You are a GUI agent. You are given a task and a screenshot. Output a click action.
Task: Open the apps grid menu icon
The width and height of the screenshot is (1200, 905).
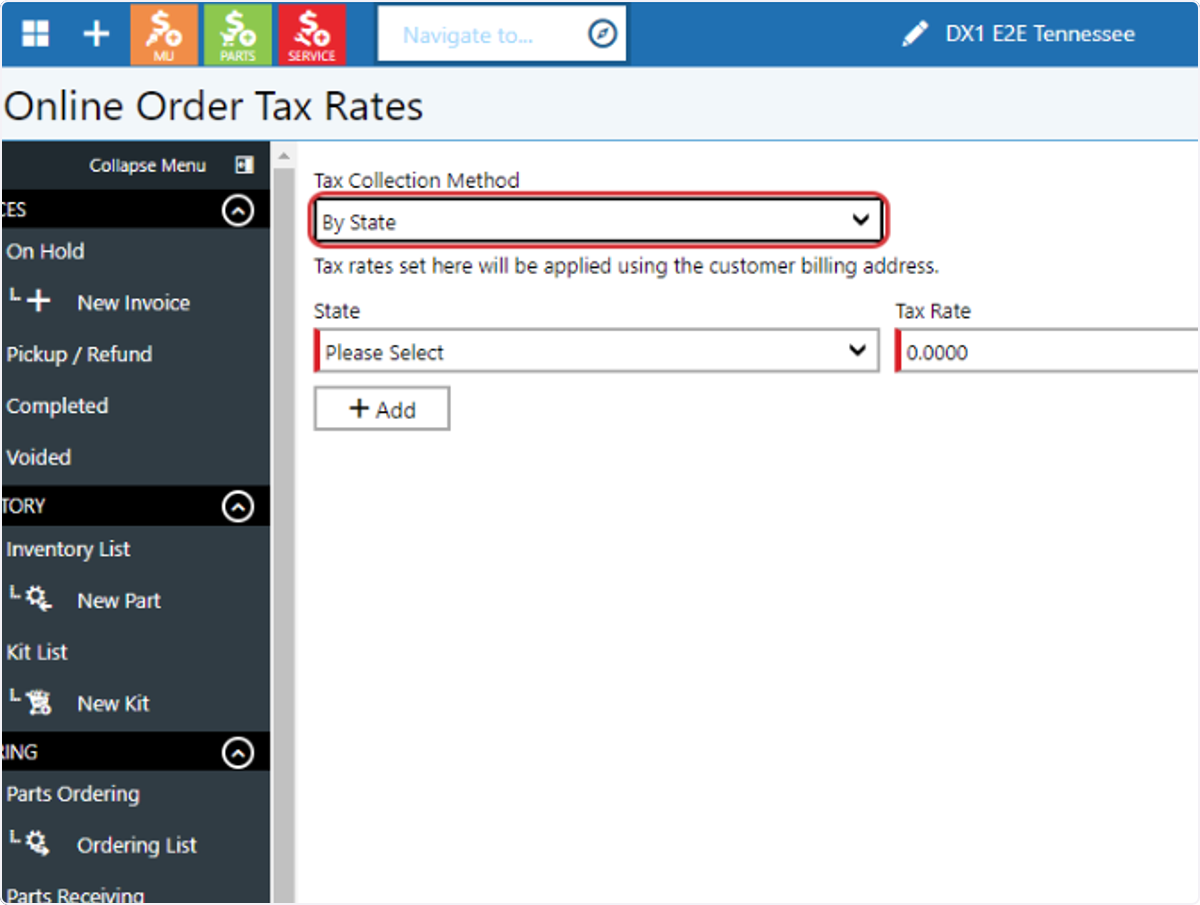(x=36, y=34)
